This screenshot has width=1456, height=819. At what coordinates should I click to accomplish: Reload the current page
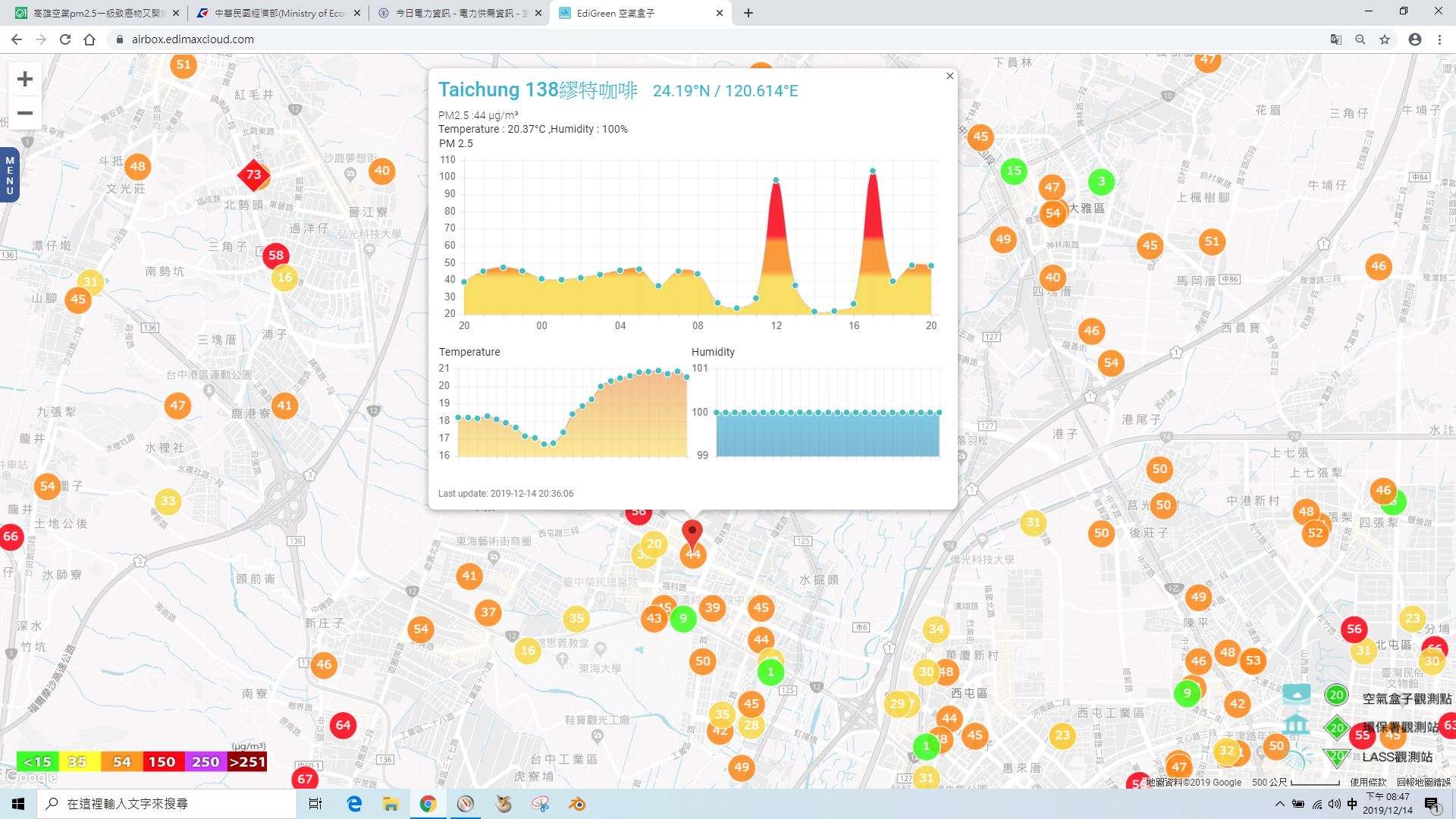point(65,39)
